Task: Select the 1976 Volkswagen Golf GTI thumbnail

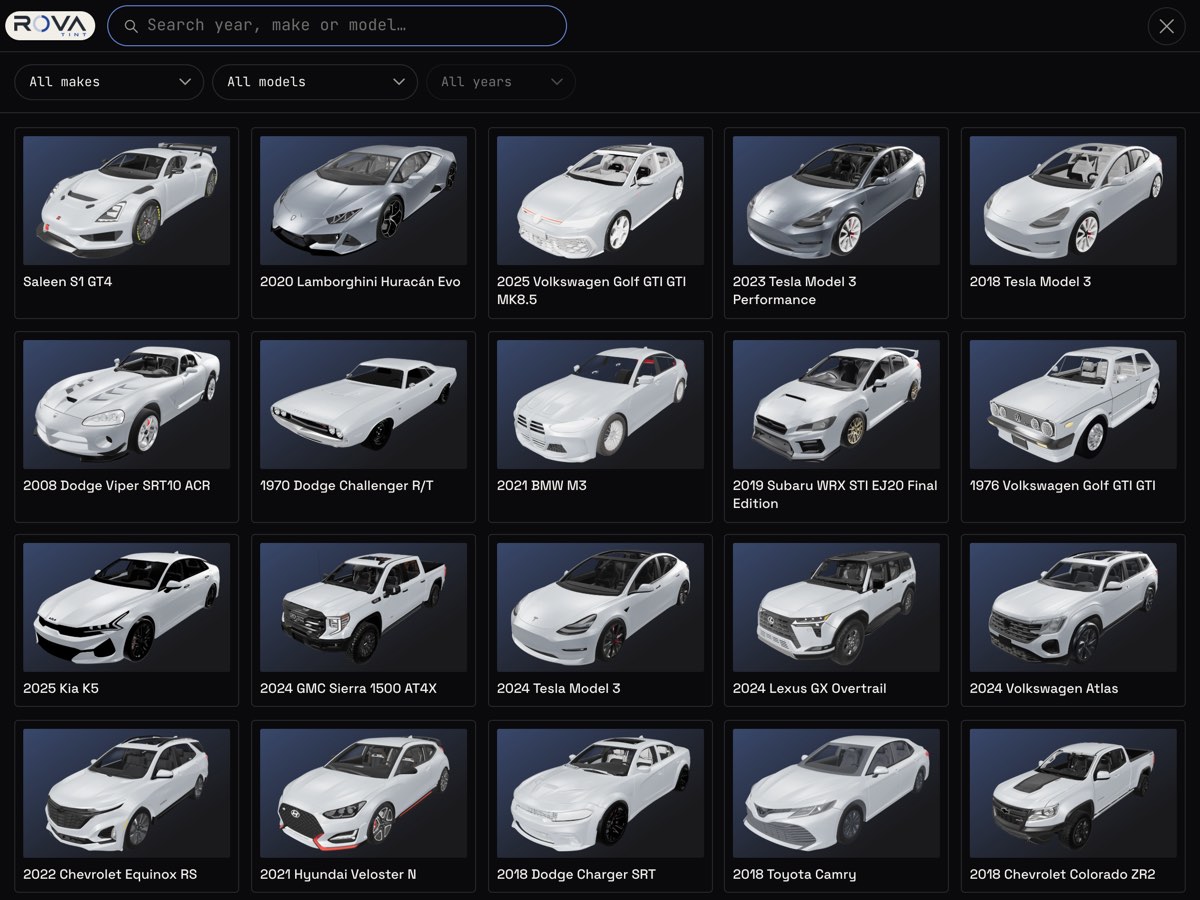Action: [1073, 404]
